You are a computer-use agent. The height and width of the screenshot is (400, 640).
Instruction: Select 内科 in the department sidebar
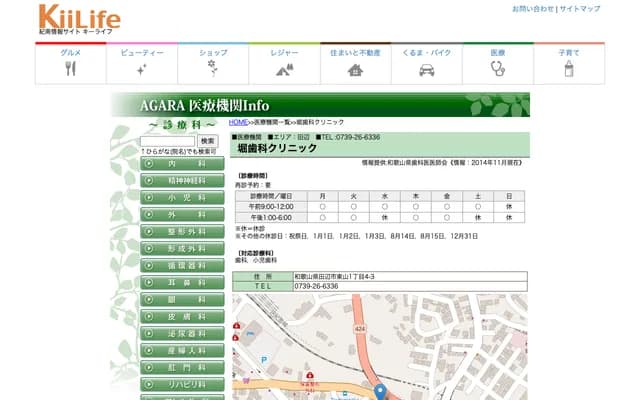[x=182, y=164]
